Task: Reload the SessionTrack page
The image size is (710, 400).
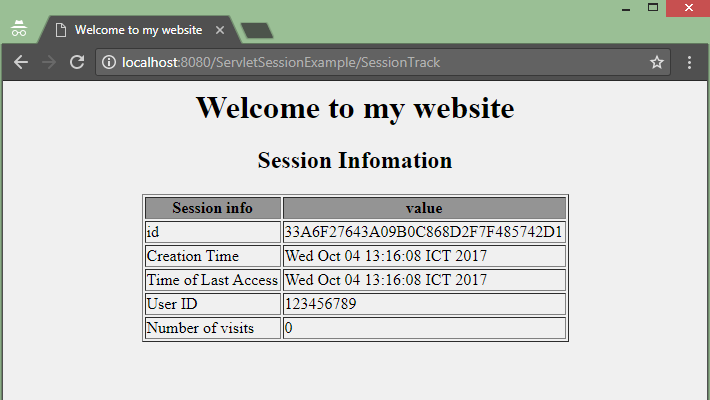Action: 76,62
